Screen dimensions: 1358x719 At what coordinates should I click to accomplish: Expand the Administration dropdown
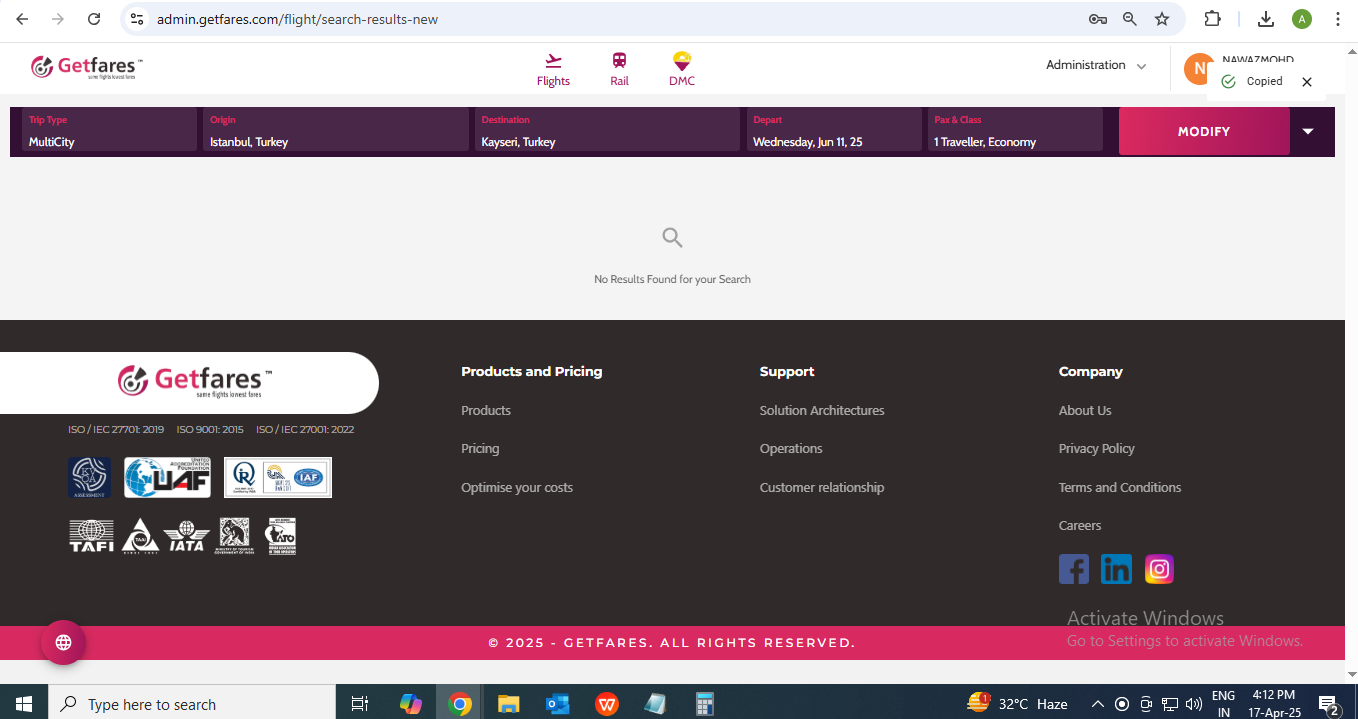click(x=1095, y=65)
